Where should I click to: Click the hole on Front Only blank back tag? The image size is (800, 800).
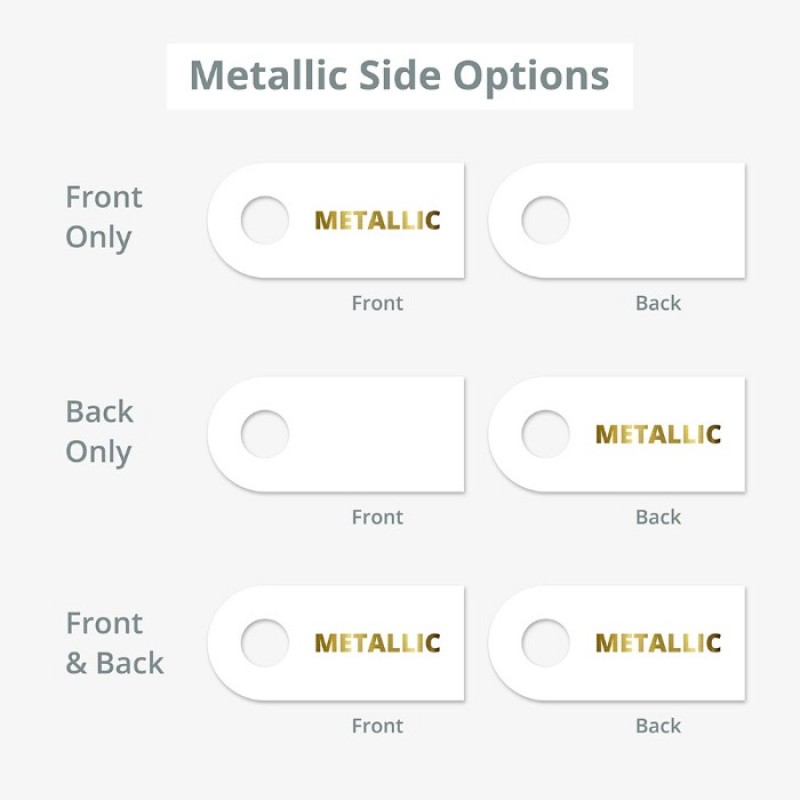pyautogui.click(x=546, y=220)
